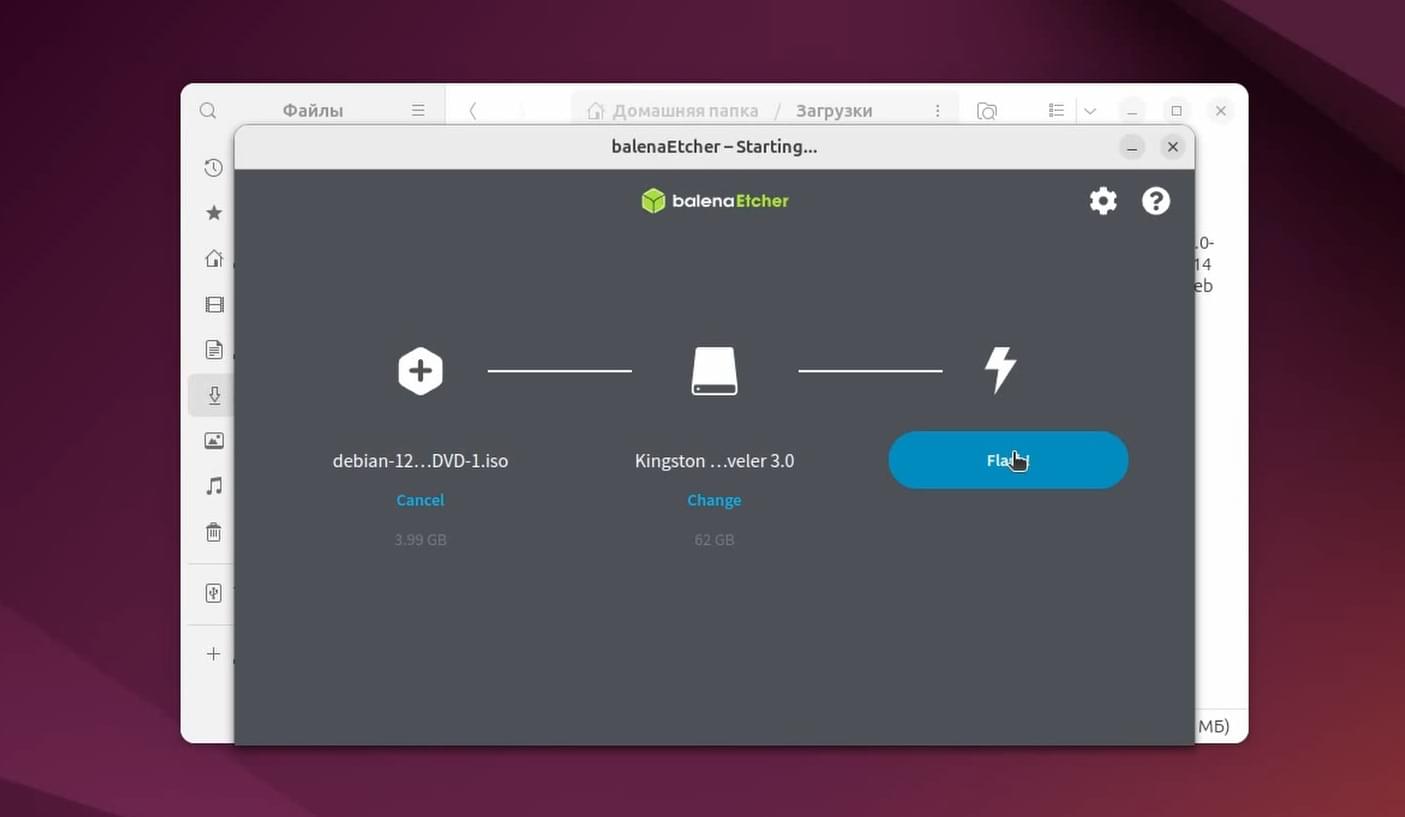Open Music in Files sidebar
The width and height of the screenshot is (1405, 817).
[213, 486]
